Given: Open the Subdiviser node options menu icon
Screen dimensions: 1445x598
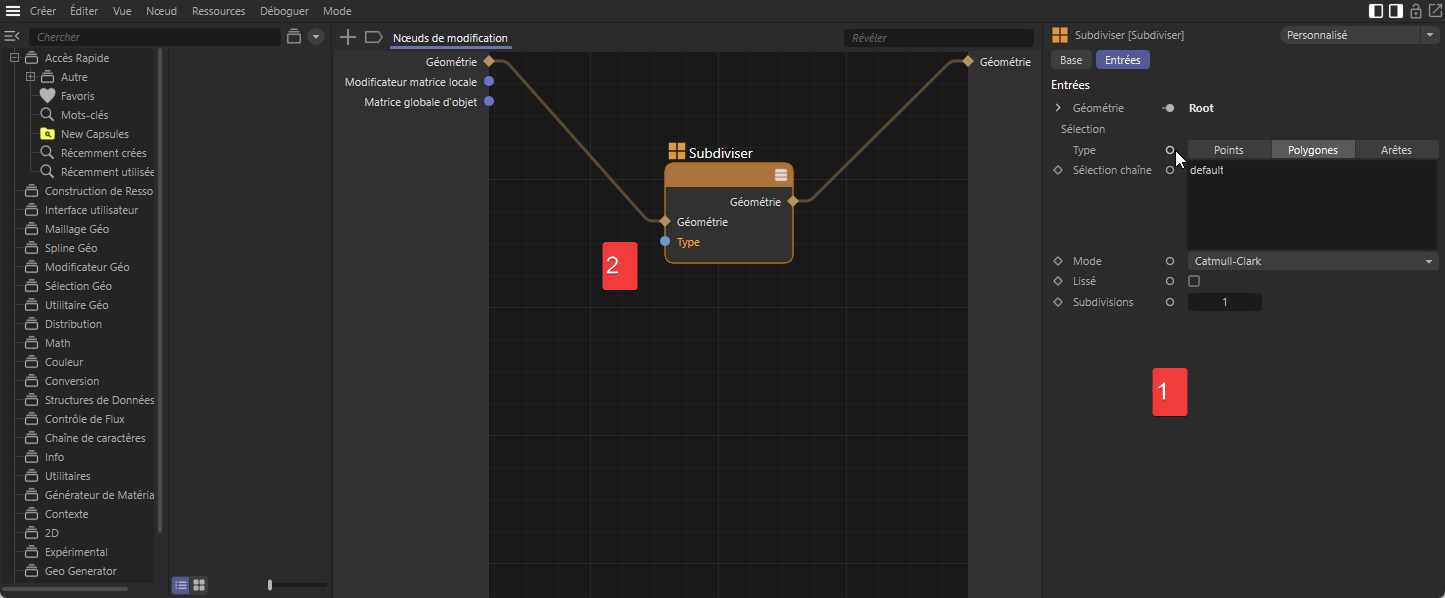Looking at the screenshot, I should (781, 175).
